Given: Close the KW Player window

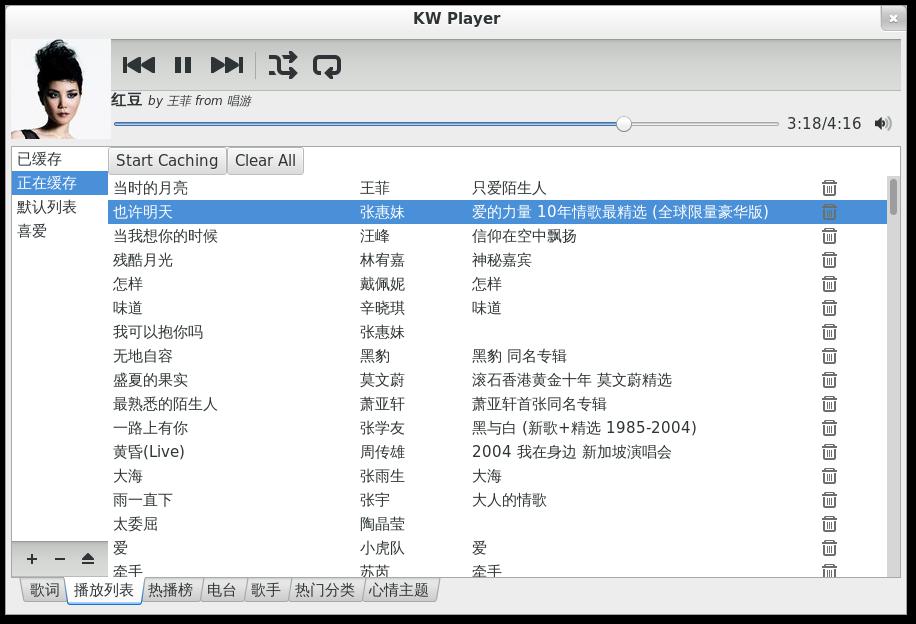Looking at the screenshot, I should click(893, 19).
